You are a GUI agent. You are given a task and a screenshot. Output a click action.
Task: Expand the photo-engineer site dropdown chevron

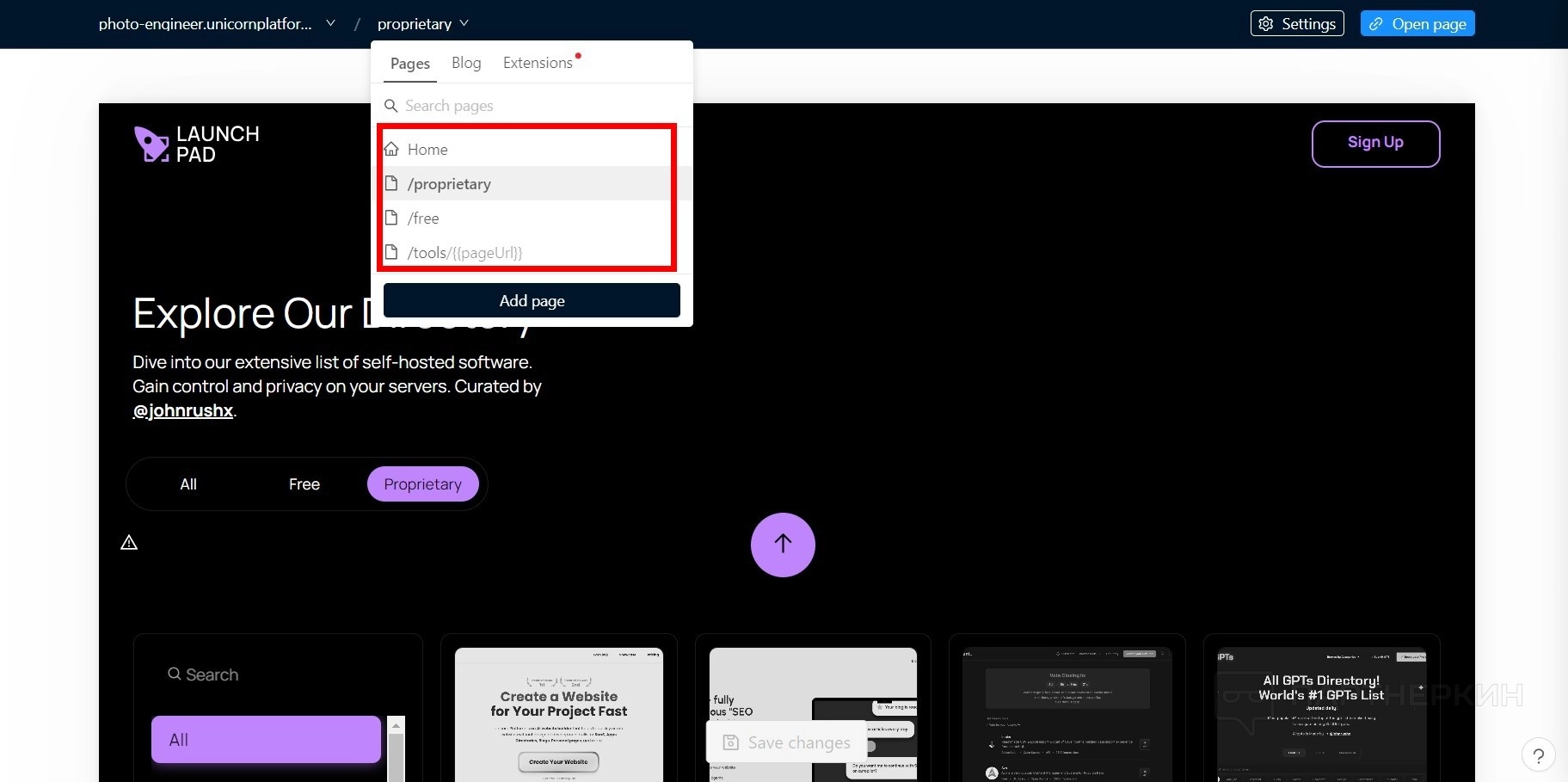330,23
